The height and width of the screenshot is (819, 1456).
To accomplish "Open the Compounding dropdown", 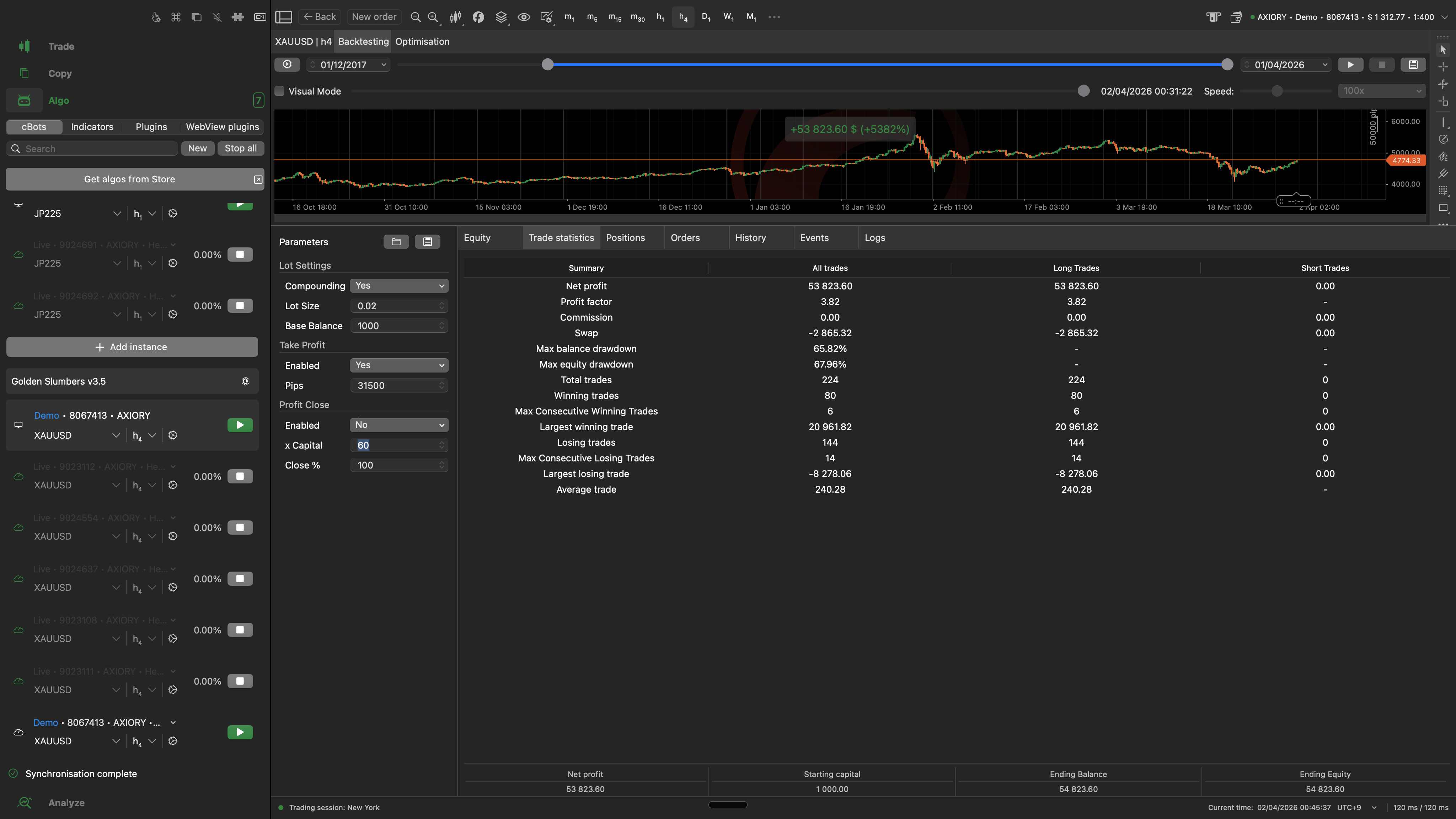I will pyautogui.click(x=398, y=286).
